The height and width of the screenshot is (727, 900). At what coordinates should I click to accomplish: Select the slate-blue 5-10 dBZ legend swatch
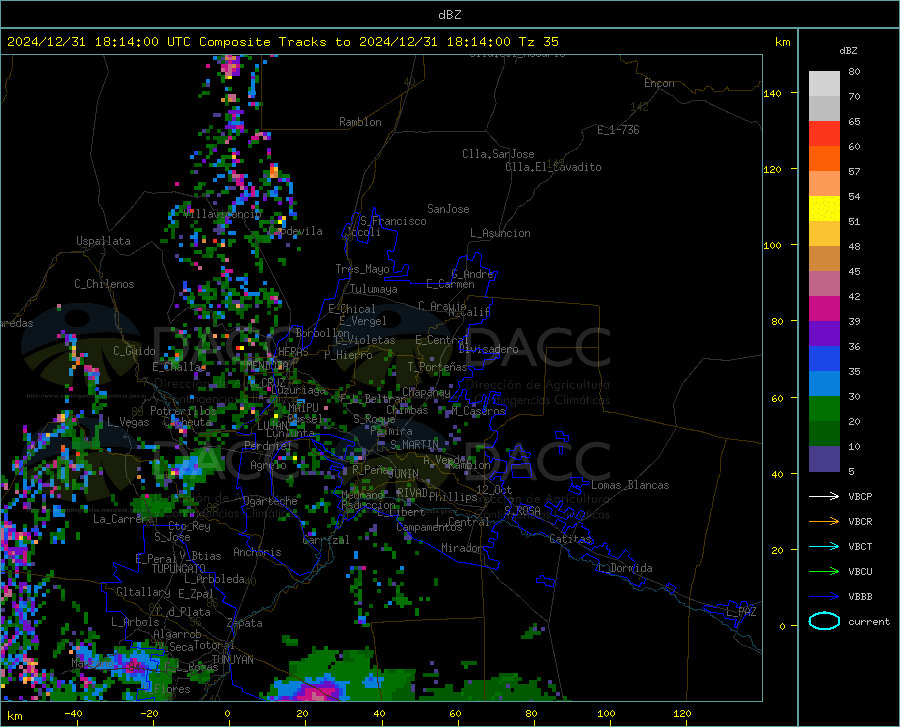(824, 459)
